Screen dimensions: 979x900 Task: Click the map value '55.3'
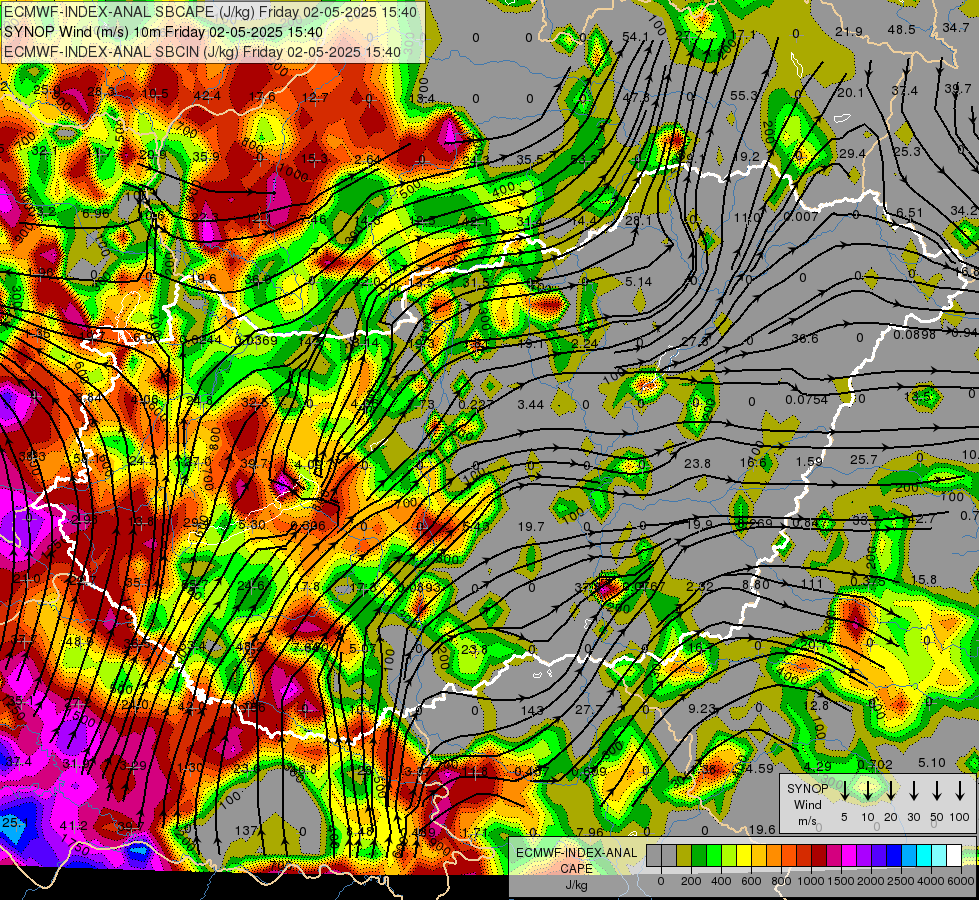pyautogui.click(x=744, y=96)
